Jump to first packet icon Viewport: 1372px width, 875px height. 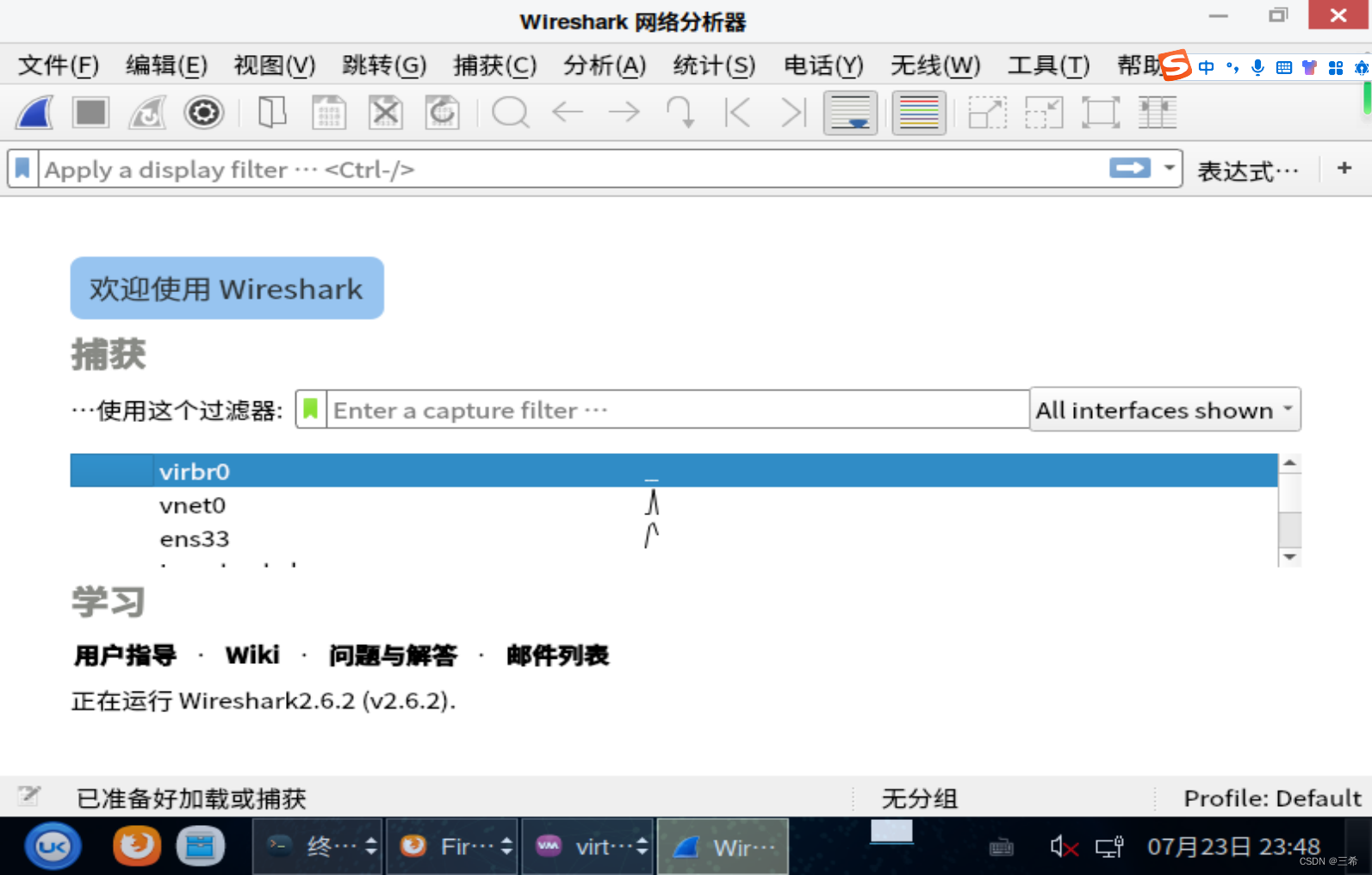737,113
